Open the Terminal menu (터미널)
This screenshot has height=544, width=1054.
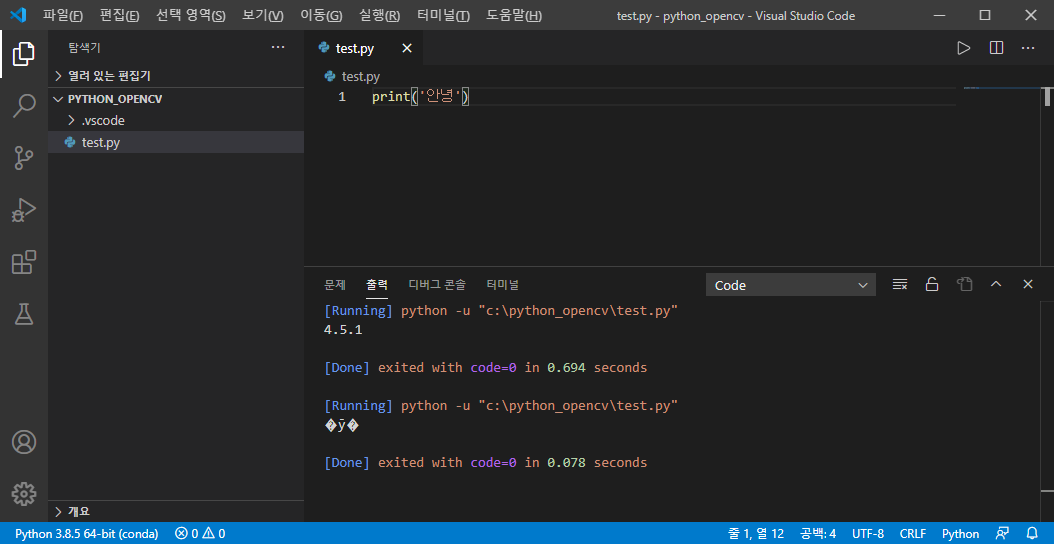pos(443,15)
